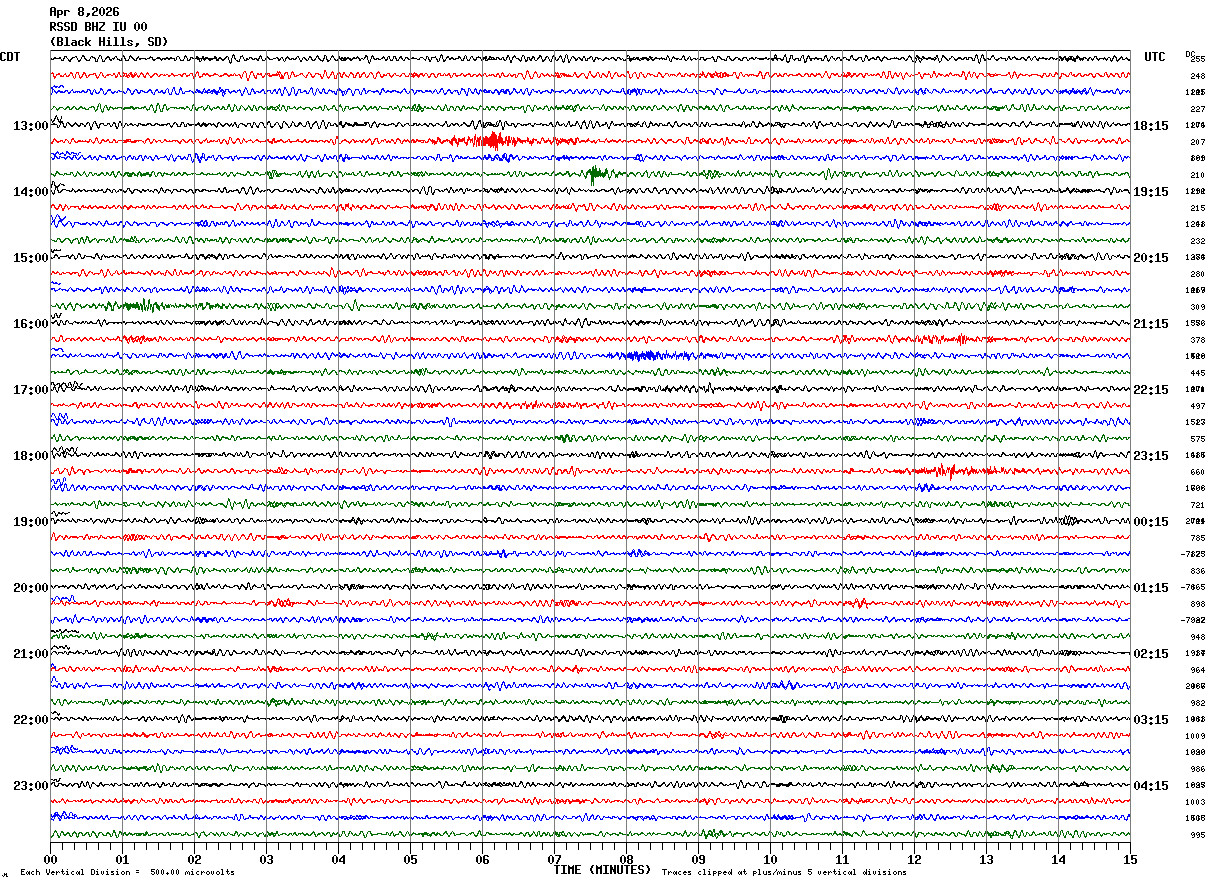Click the 'TIME (MINUTES)' axis title
The width and height of the screenshot is (1210, 886).
click(602, 870)
